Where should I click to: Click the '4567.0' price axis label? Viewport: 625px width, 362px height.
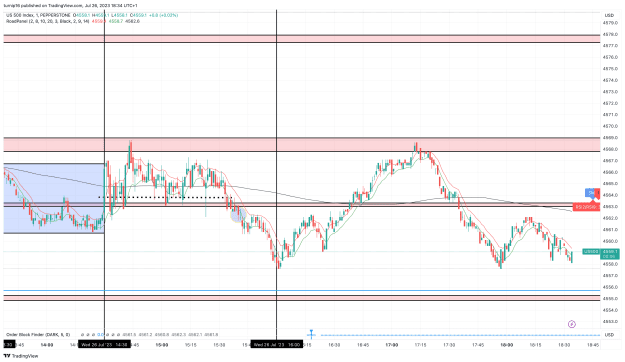pos(610,161)
